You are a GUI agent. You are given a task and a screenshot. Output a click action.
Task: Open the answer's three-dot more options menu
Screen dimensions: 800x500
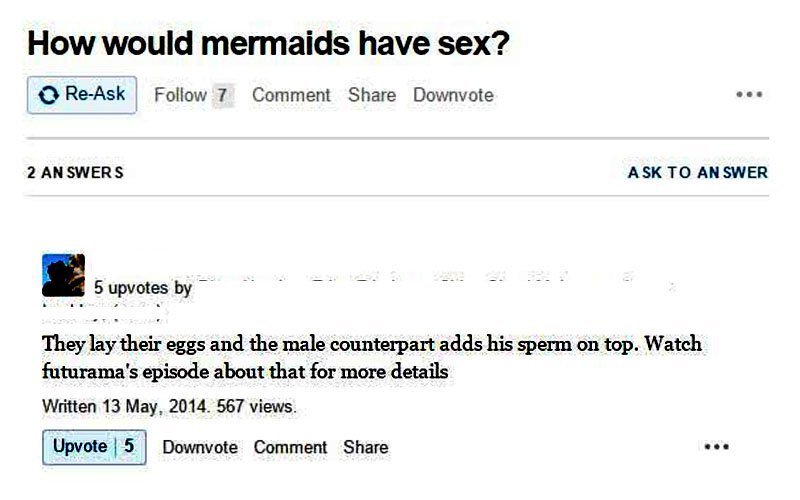pyautogui.click(x=716, y=447)
